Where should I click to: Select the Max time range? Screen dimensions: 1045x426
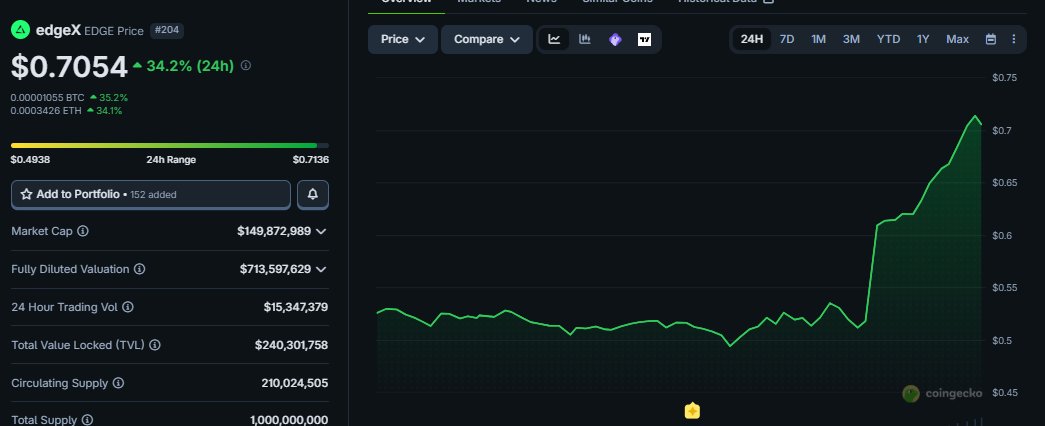[958, 39]
